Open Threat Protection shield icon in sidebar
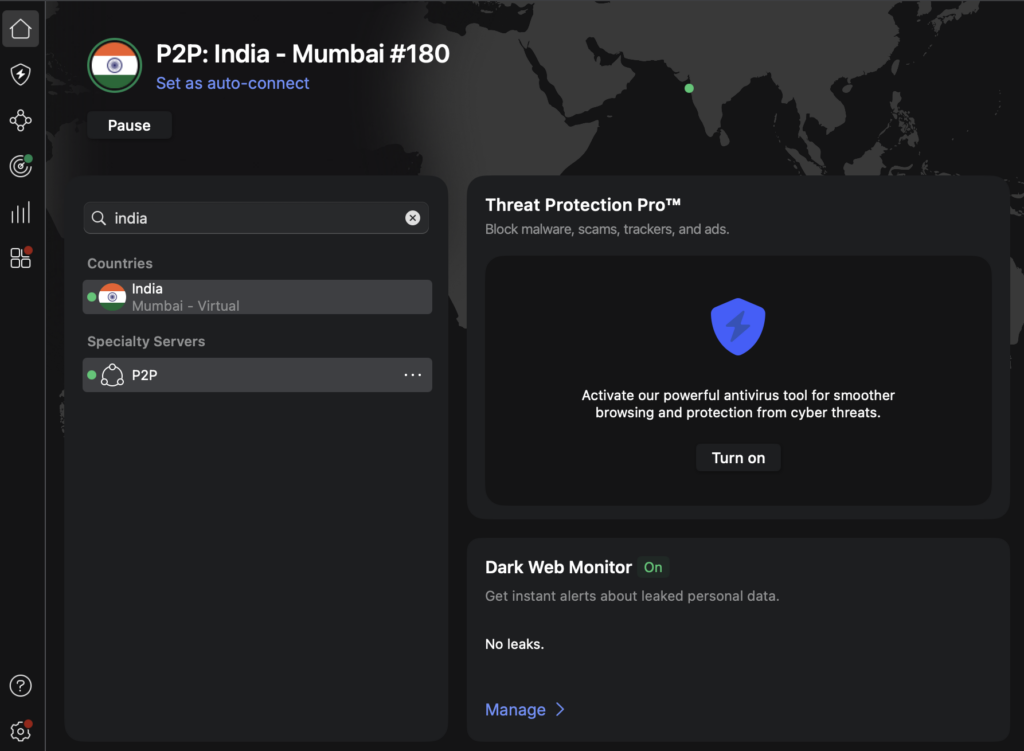The height and width of the screenshot is (751, 1024). point(20,74)
